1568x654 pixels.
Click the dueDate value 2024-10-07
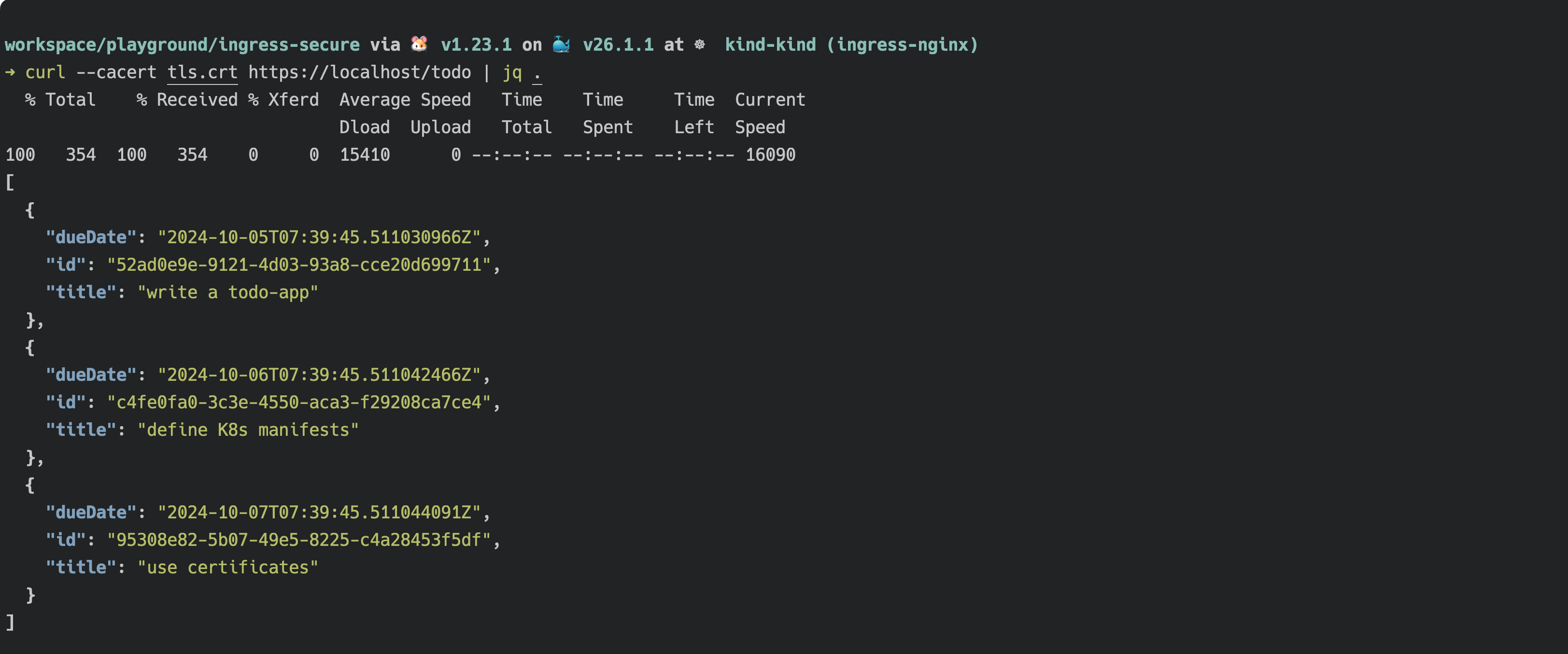pos(319,513)
